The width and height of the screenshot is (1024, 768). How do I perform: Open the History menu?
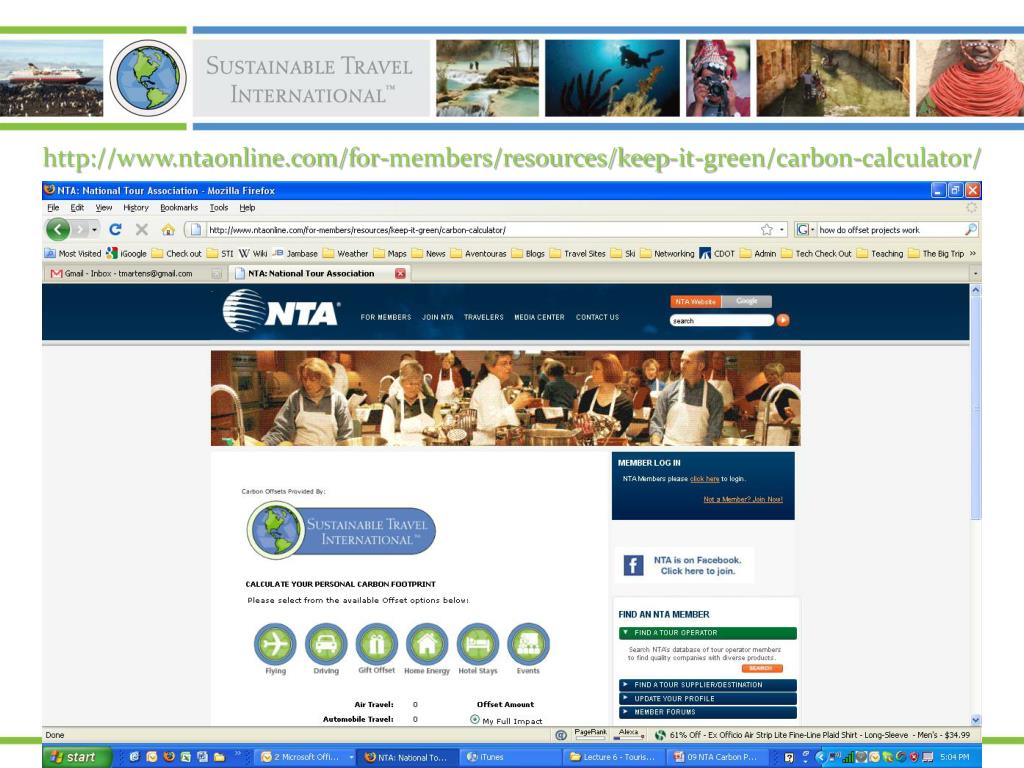pos(136,208)
